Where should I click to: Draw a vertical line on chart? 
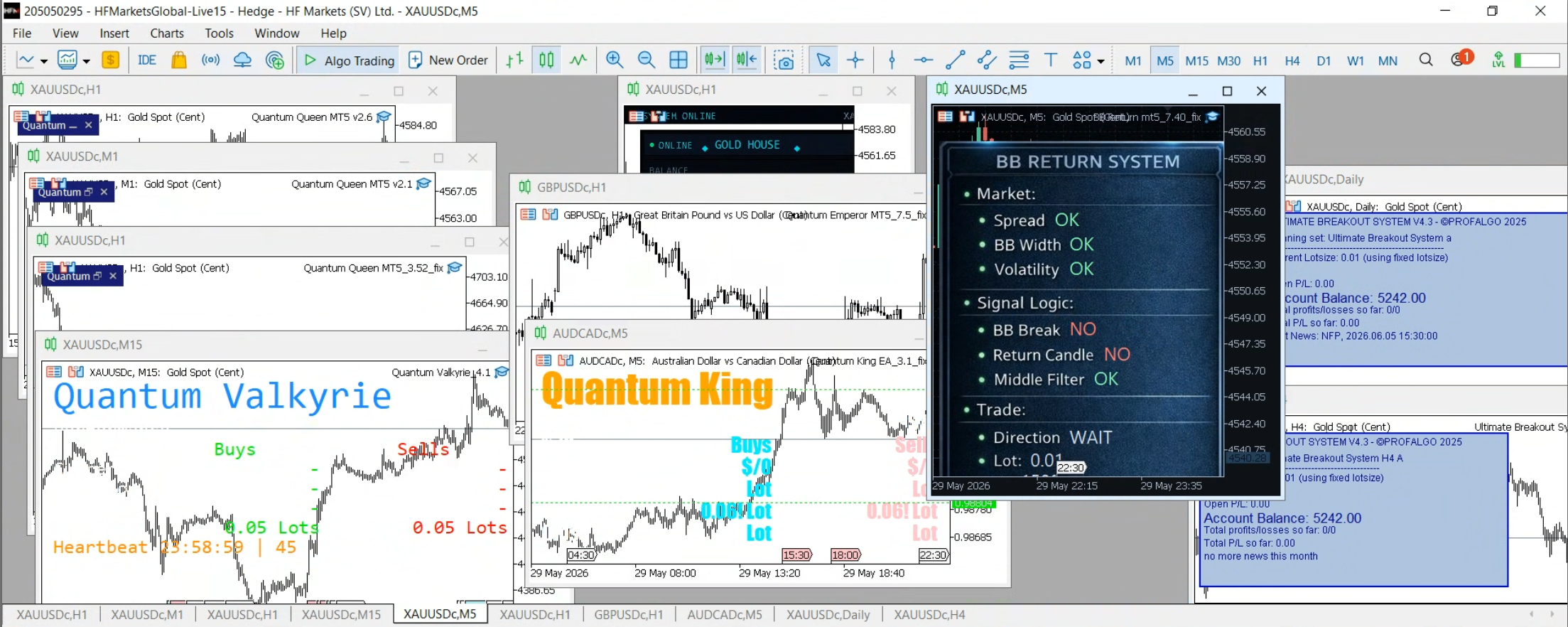click(x=892, y=60)
